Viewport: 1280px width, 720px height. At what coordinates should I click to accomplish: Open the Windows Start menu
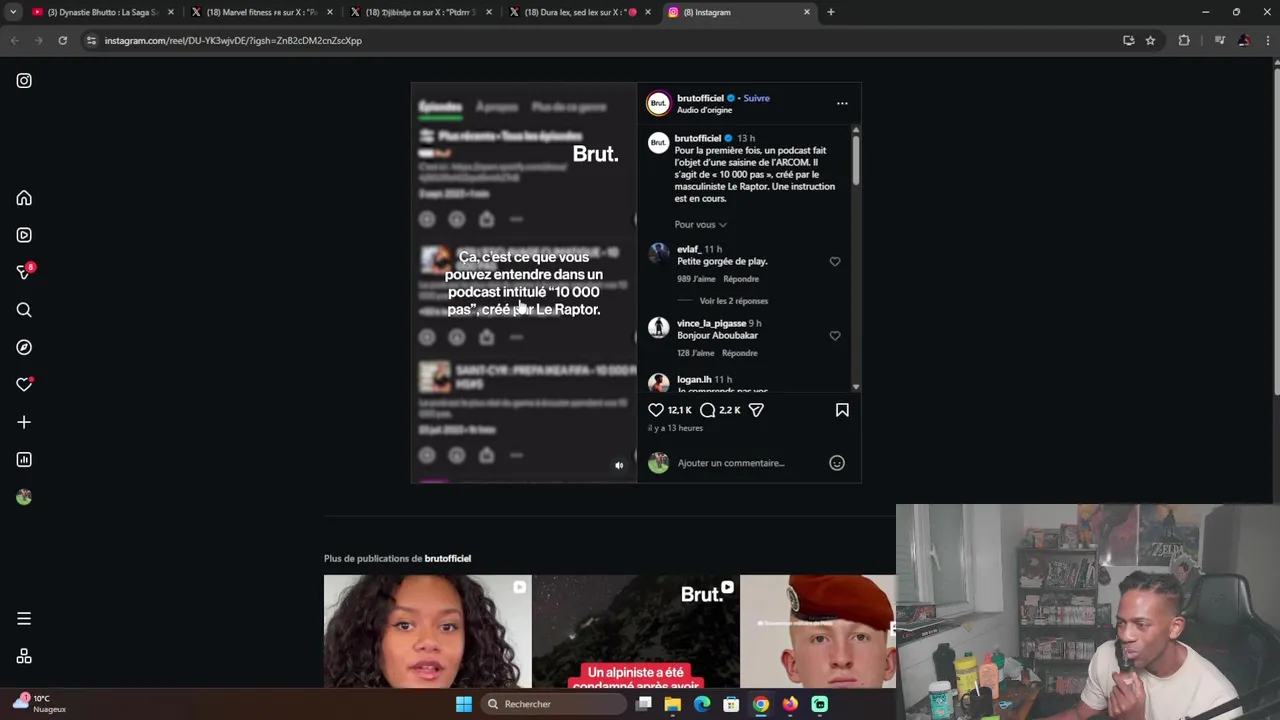point(464,704)
